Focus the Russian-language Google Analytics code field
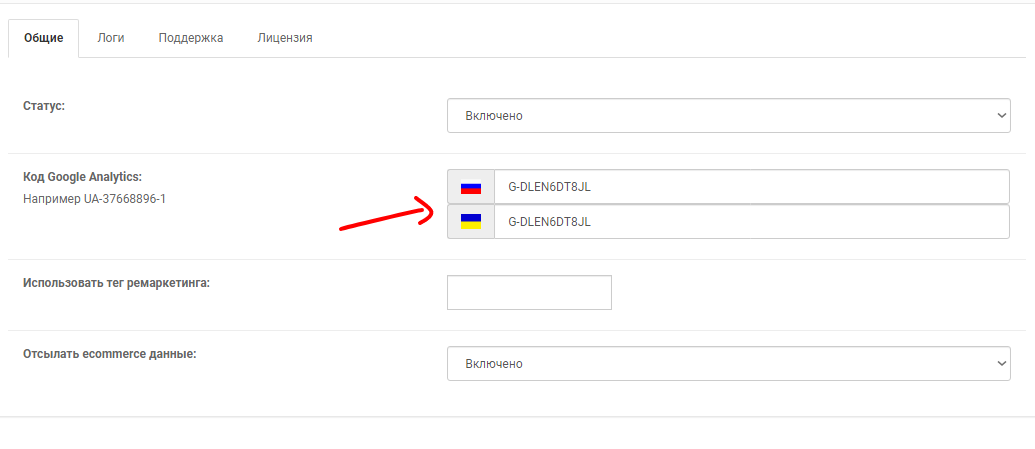The height and width of the screenshot is (449, 1035). 752,187
